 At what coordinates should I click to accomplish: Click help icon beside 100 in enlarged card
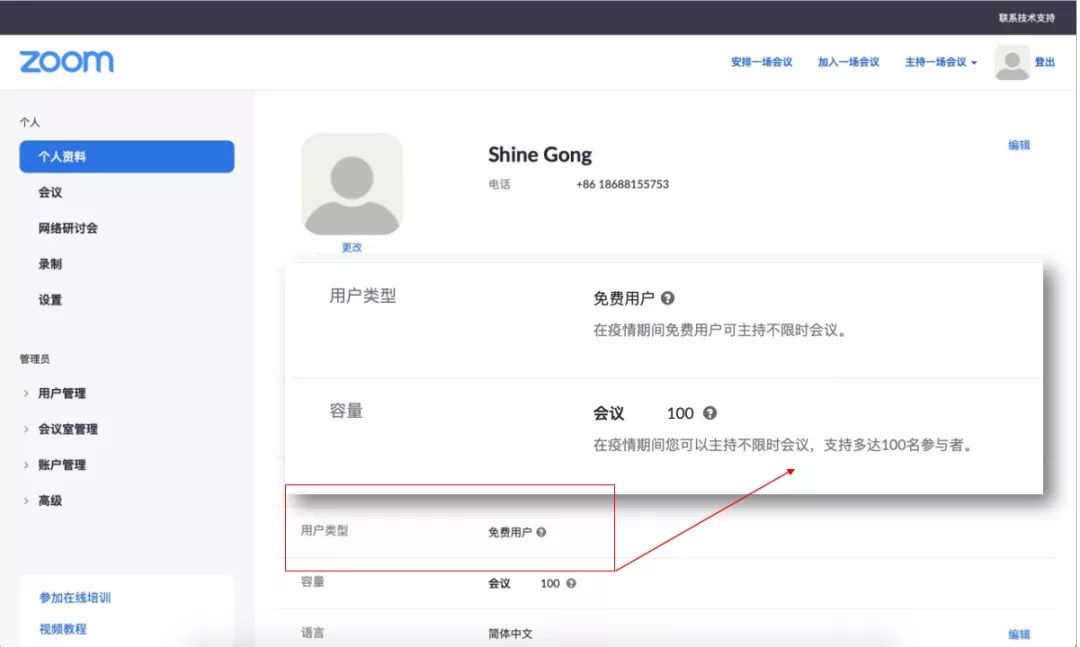(709, 413)
